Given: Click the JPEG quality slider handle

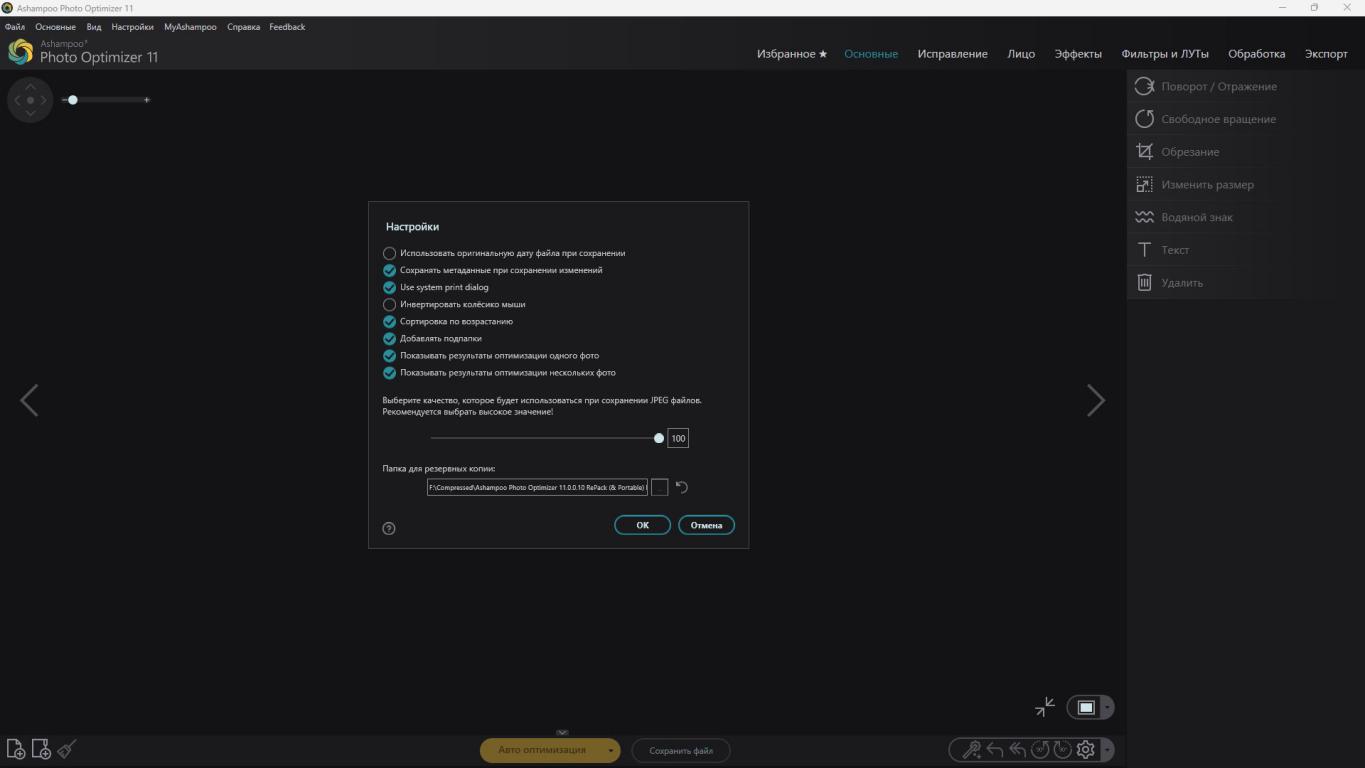Looking at the screenshot, I should pos(659,438).
